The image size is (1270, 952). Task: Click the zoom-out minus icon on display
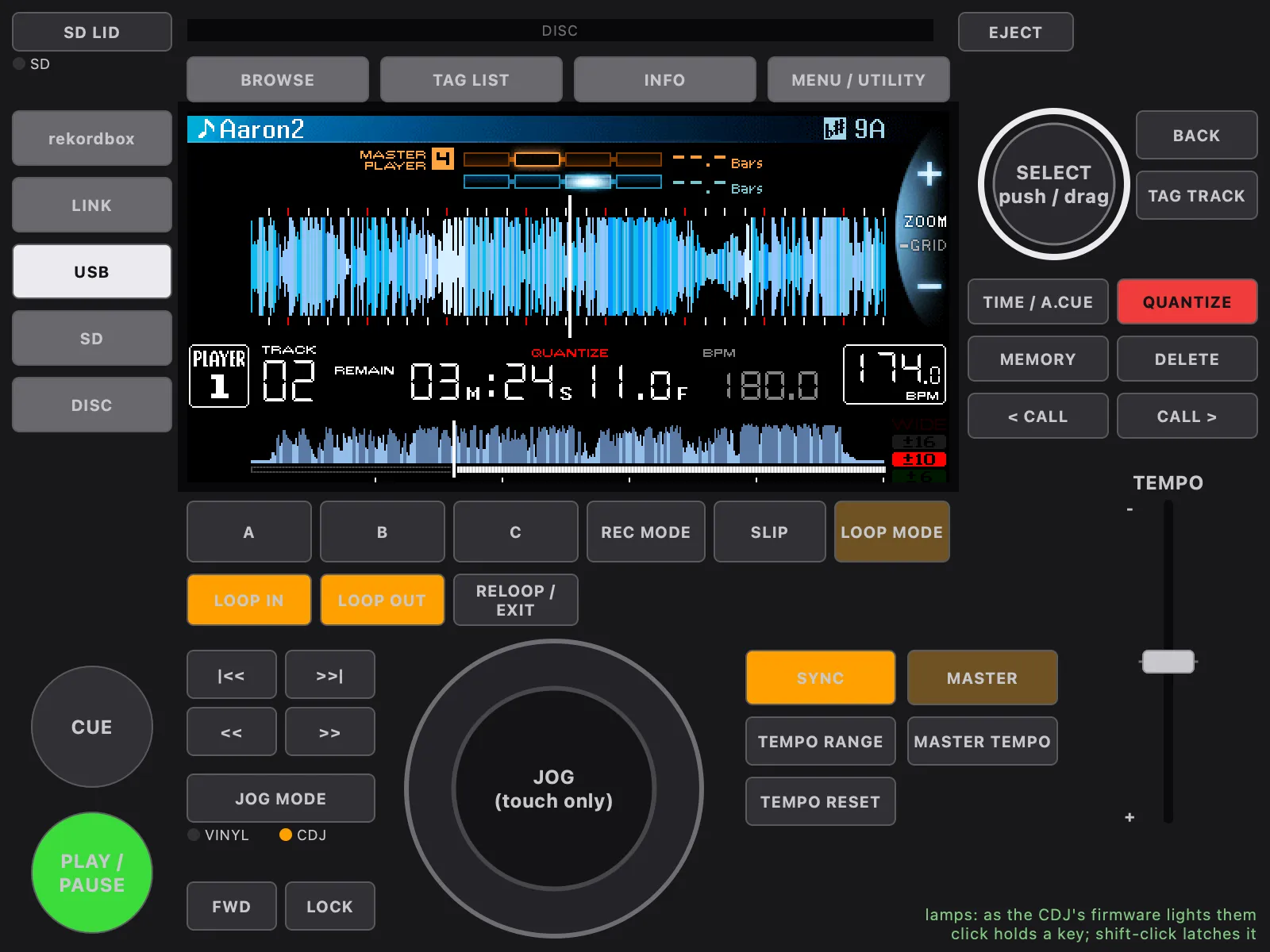[929, 286]
